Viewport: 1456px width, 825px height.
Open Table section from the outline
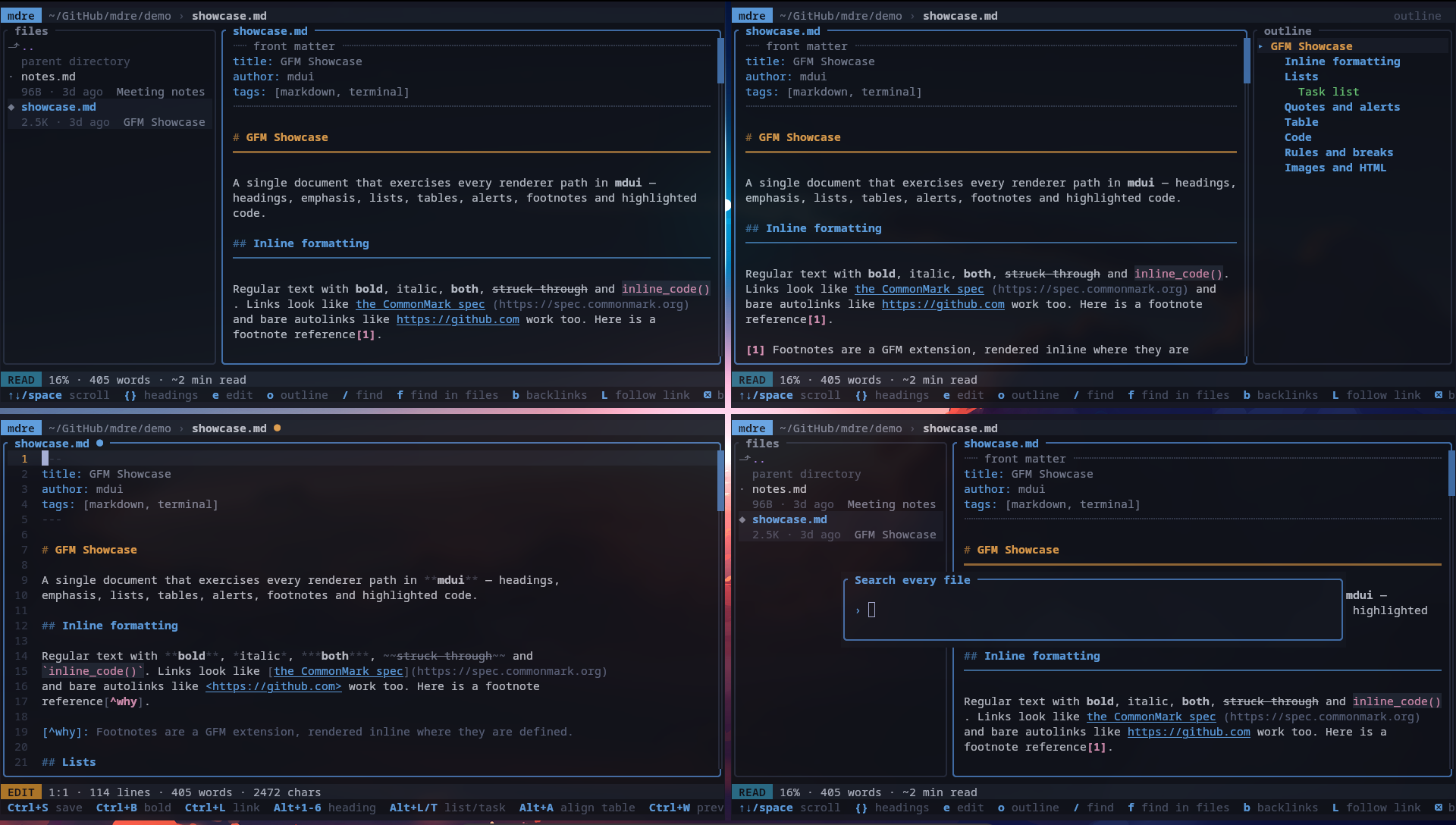pyautogui.click(x=1301, y=122)
